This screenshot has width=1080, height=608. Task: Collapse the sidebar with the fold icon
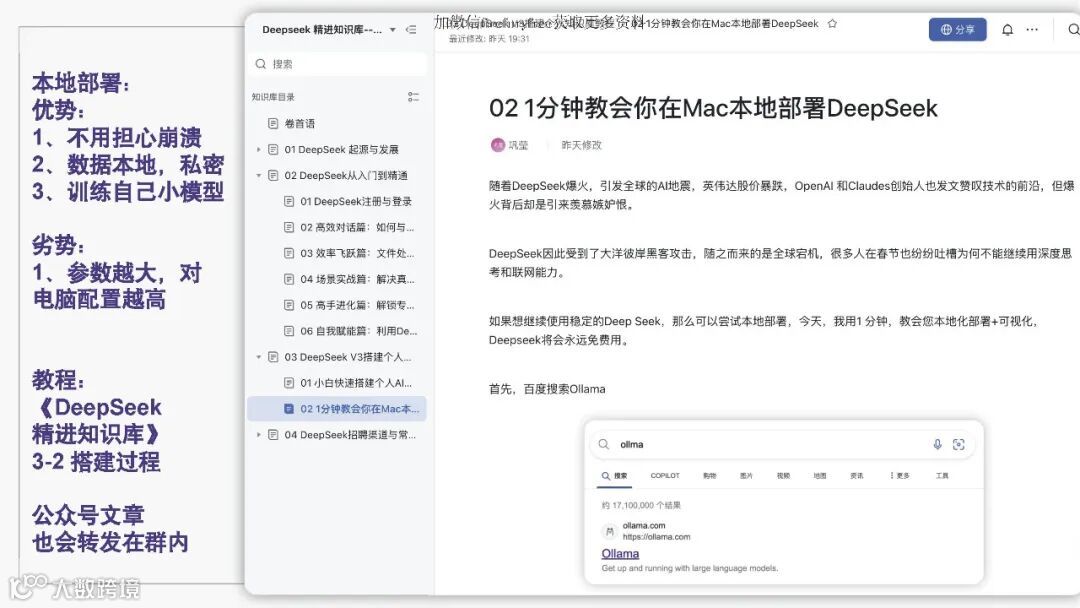[x=411, y=30]
